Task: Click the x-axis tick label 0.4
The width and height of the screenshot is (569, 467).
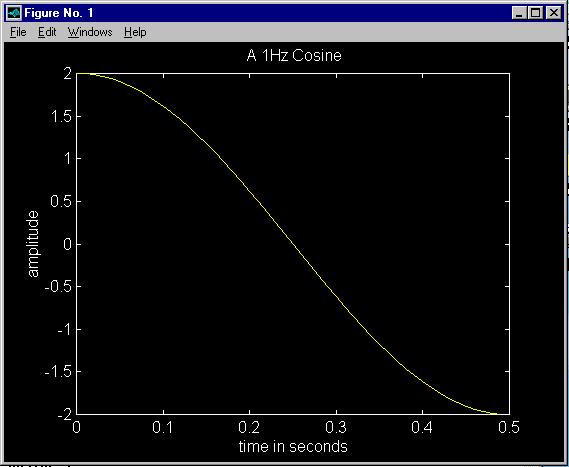Action: pyautogui.click(x=423, y=427)
